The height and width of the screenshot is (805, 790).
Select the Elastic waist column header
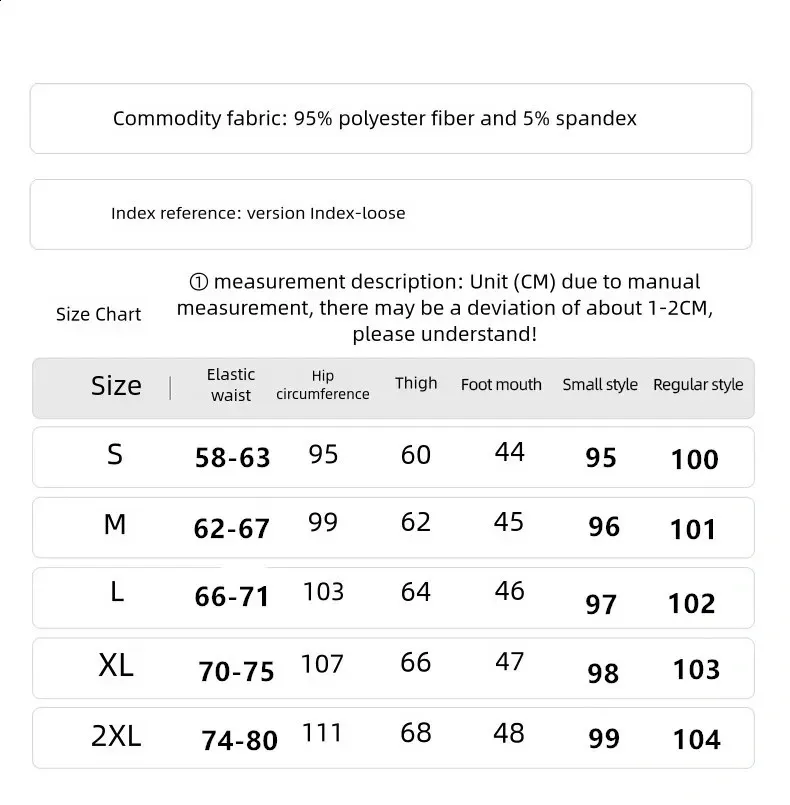231,384
